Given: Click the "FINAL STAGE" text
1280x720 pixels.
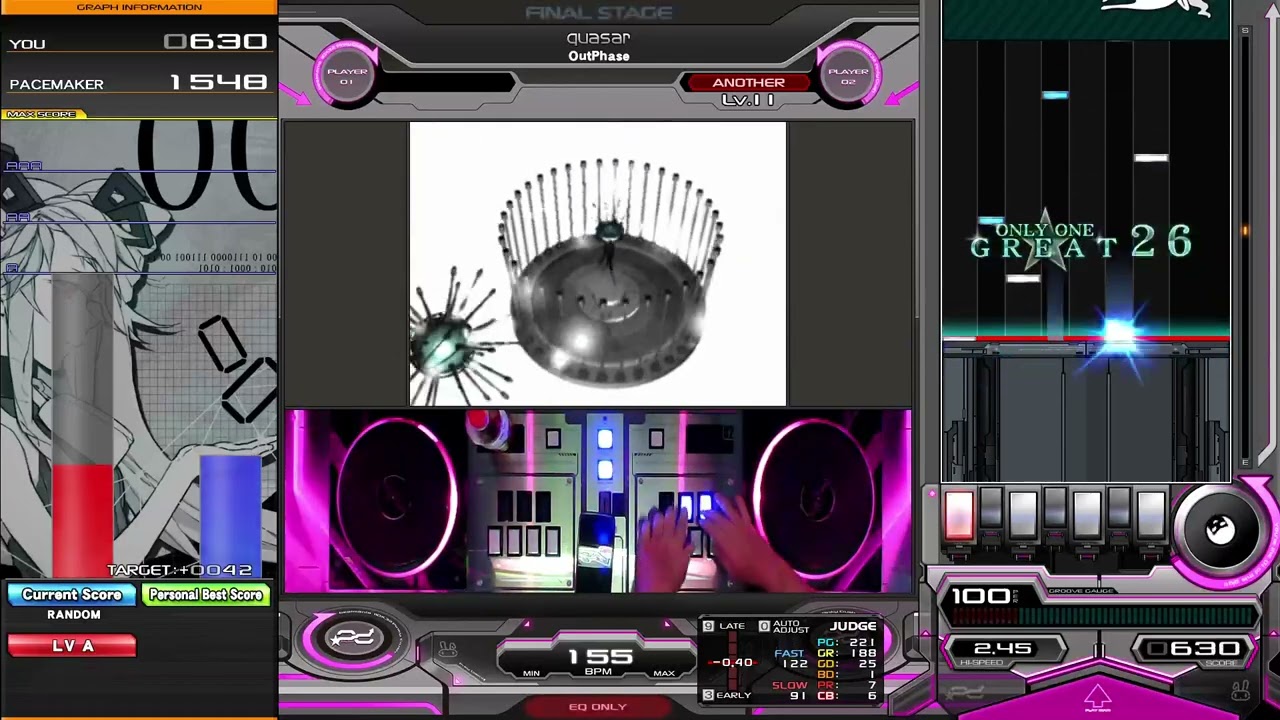Looking at the screenshot, I should [x=599, y=12].
